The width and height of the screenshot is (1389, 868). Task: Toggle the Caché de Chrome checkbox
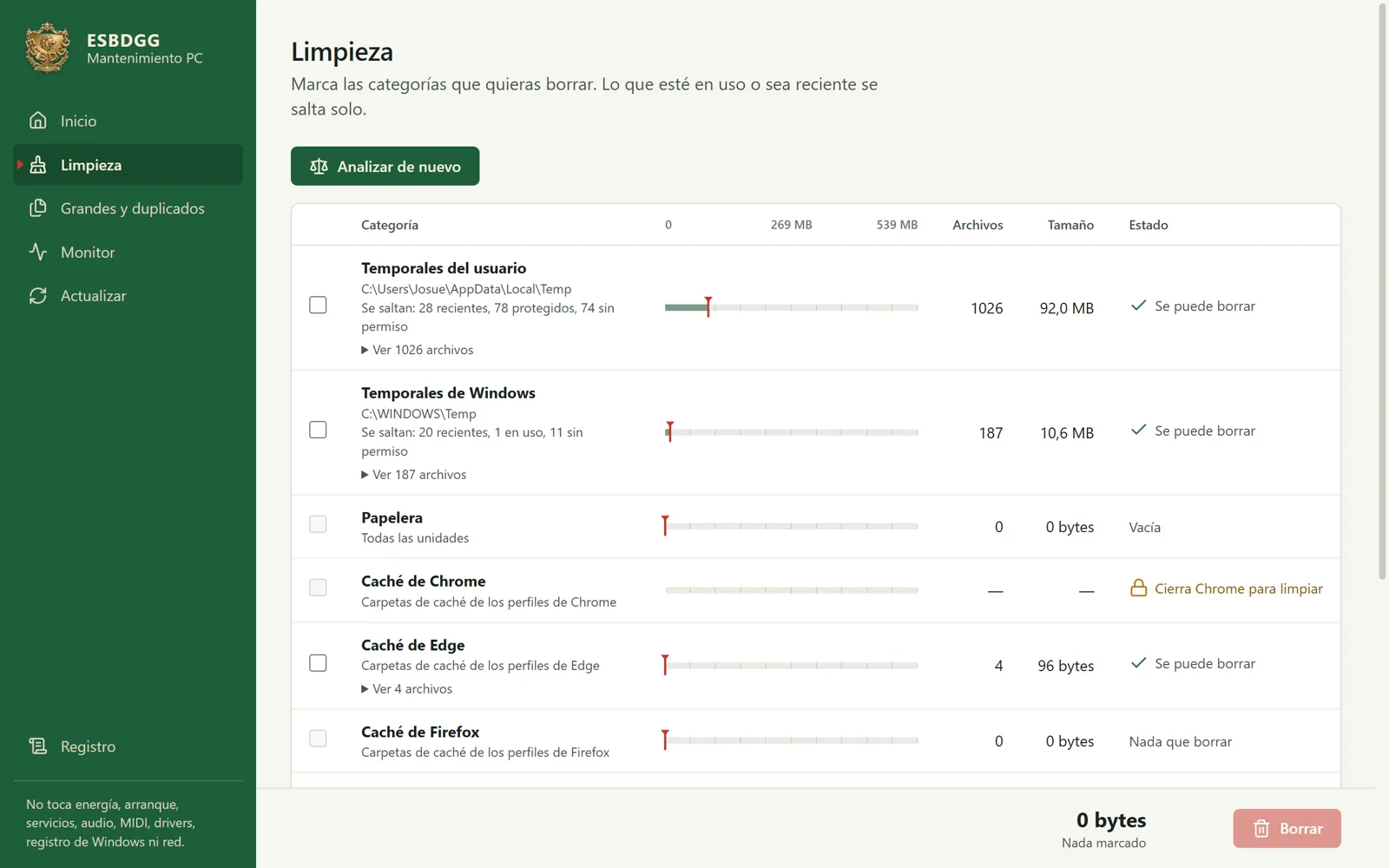[318, 588]
